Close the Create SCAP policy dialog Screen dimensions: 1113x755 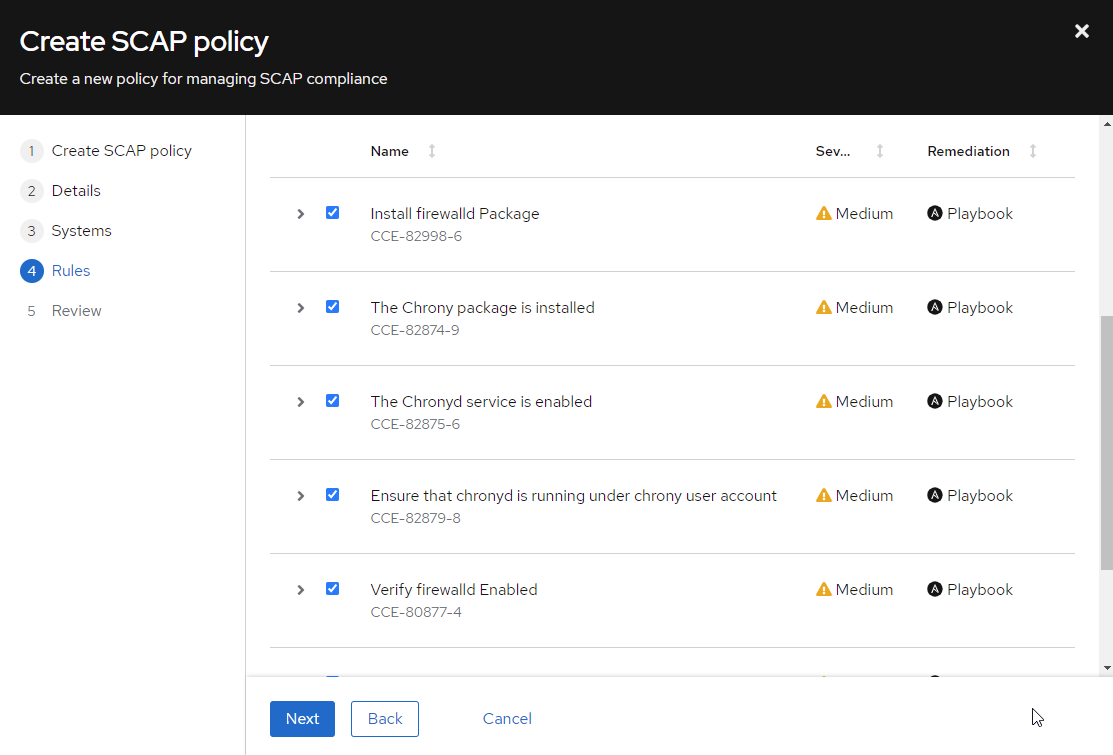click(1081, 31)
